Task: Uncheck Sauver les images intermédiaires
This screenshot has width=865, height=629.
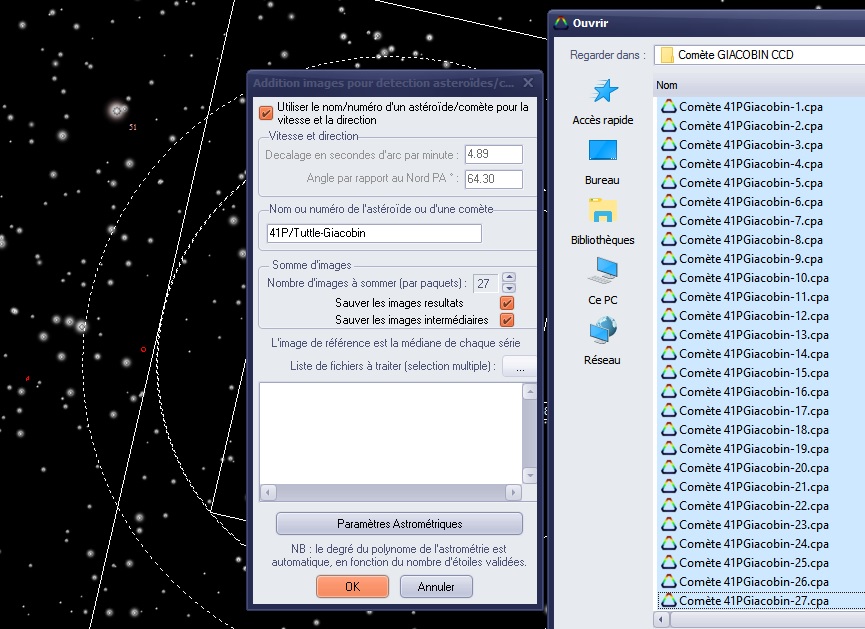Action: 507,320
